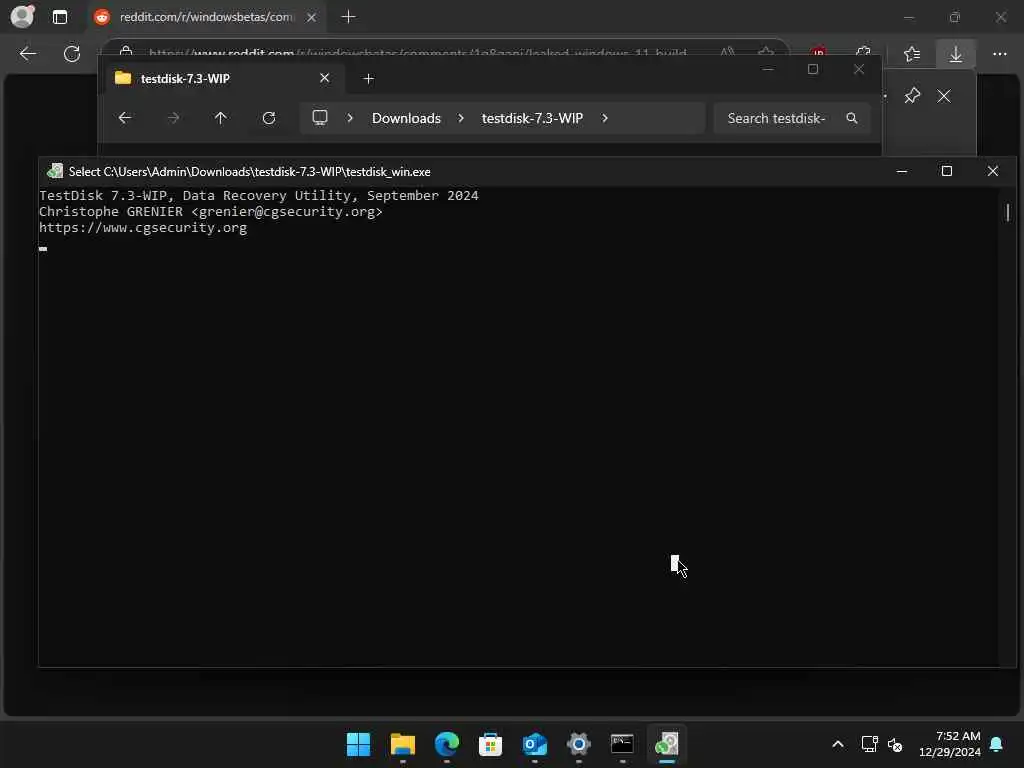The height and width of the screenshot is (768, 1024).
Task: Select the testdisk-7.3-WIP Explorer tab
Action: 224,78
